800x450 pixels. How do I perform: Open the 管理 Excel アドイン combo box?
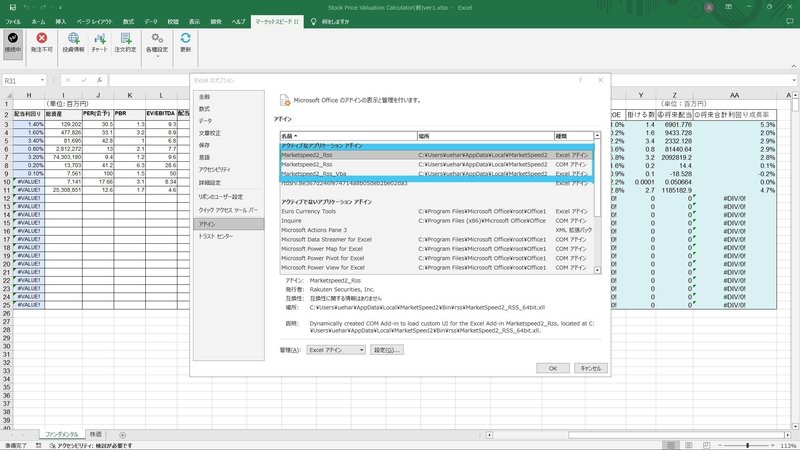point(336,350)
